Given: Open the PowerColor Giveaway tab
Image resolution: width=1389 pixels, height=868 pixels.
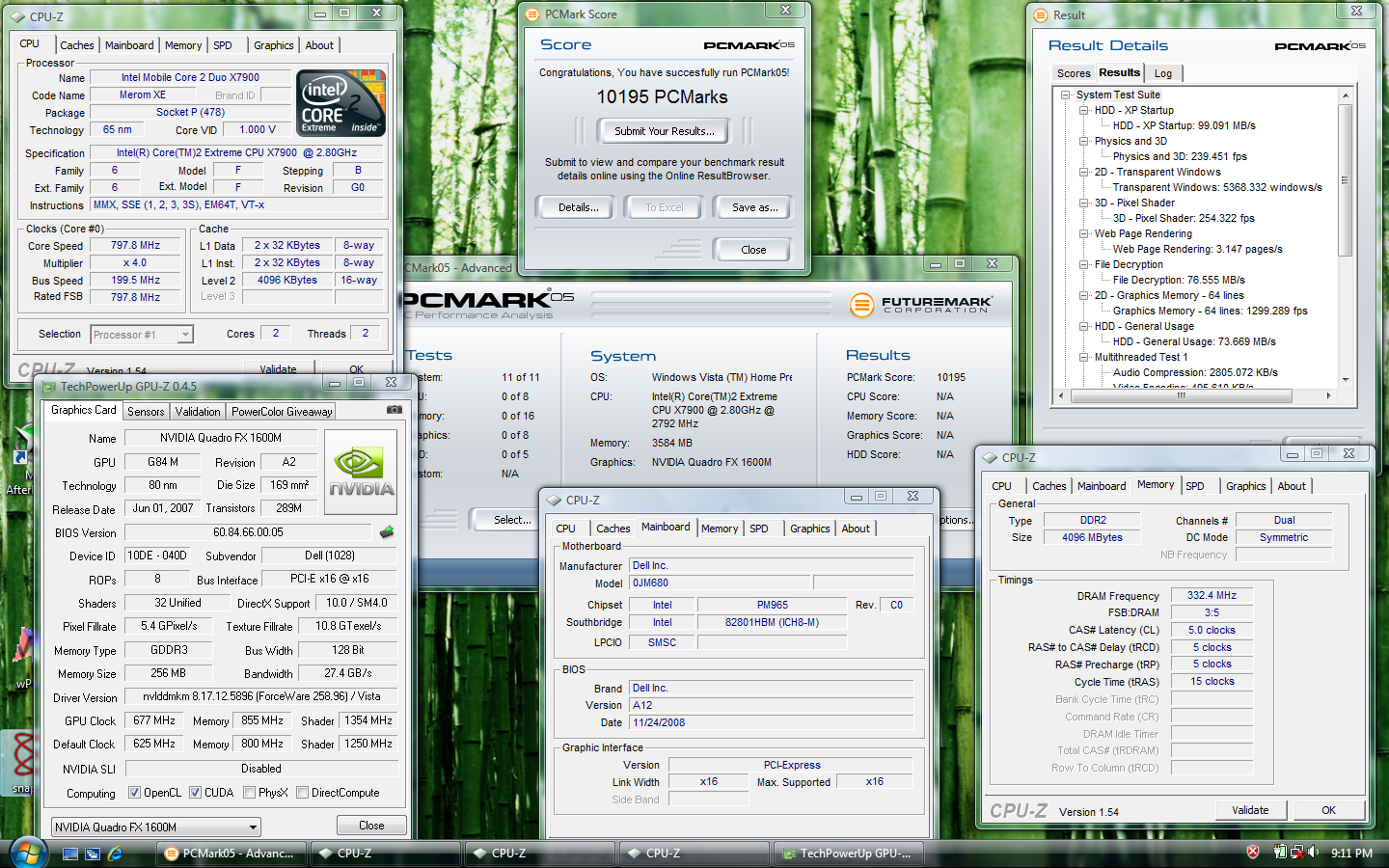Looking at the screenshot, I should click(282, 412).
